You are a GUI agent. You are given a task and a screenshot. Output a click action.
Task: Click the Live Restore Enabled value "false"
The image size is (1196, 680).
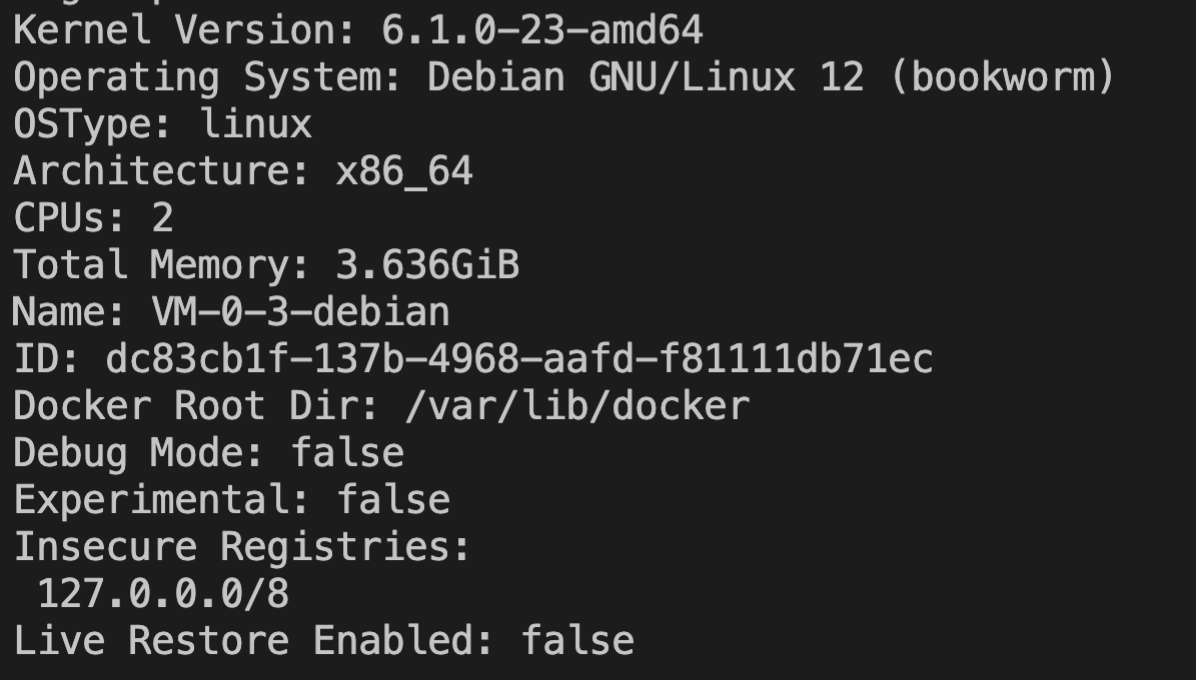tap(577, 641)
